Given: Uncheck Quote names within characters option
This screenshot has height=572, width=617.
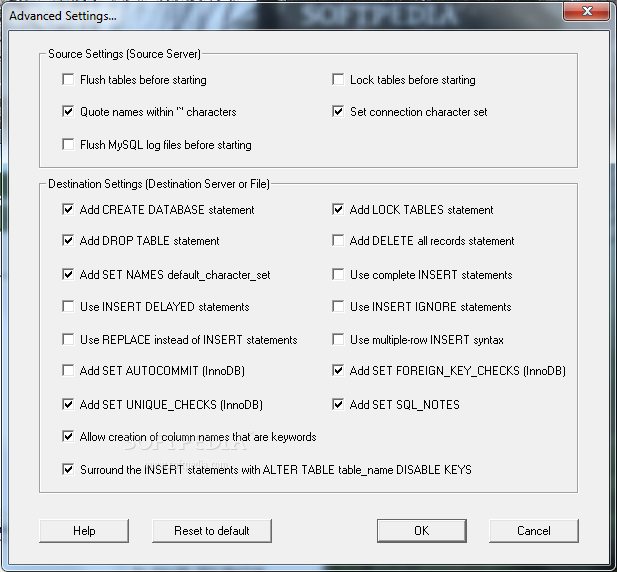Looking at the screenshot, I should click(68, 111).
